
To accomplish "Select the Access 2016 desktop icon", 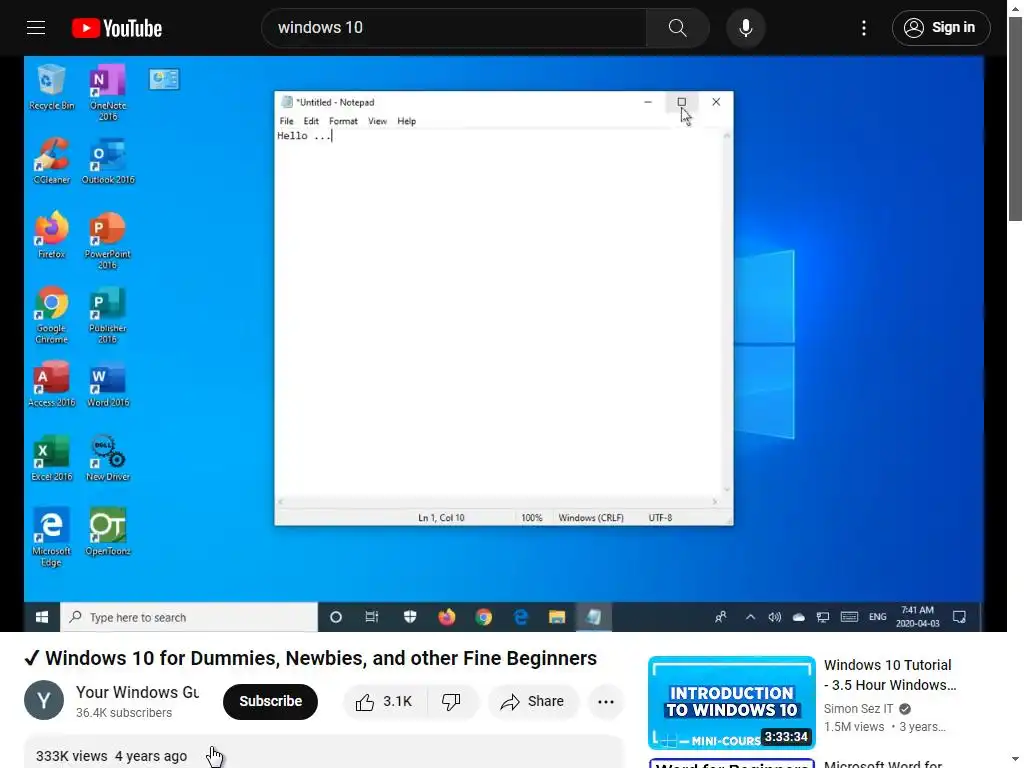I will tap(52, 385).
